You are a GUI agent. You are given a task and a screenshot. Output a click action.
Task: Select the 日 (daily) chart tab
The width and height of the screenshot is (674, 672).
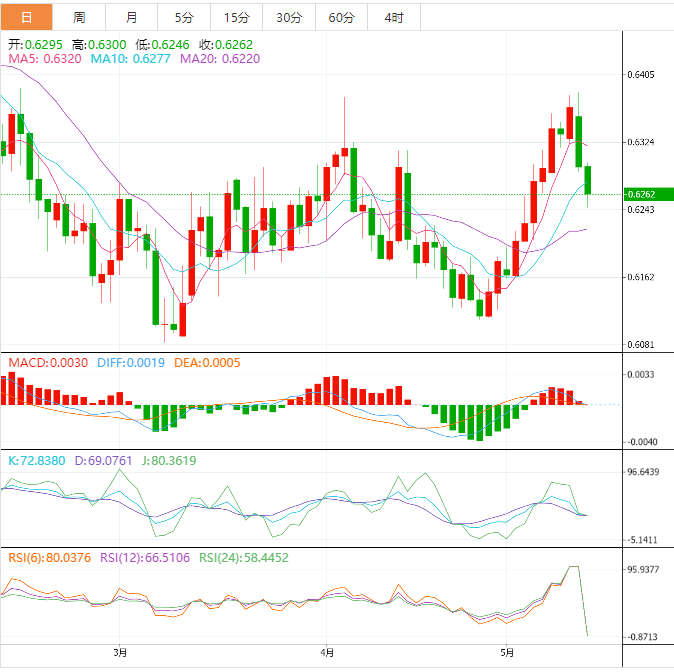click(26, 17)
